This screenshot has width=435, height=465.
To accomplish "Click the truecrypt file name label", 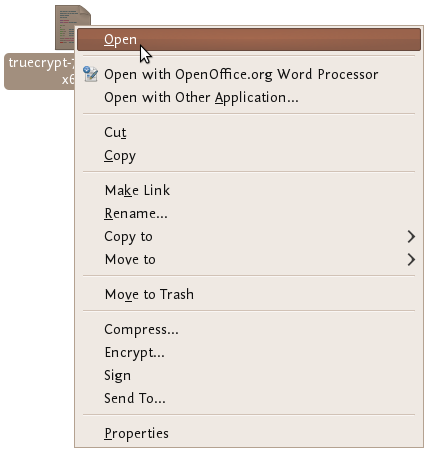I will pos(39,71).
